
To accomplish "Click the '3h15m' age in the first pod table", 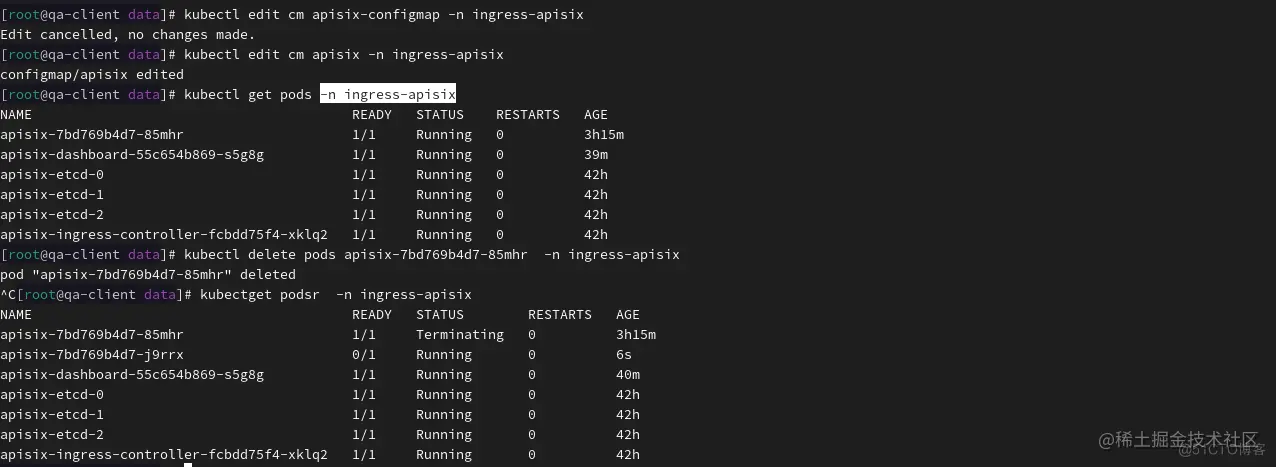I will coord(604,135).
